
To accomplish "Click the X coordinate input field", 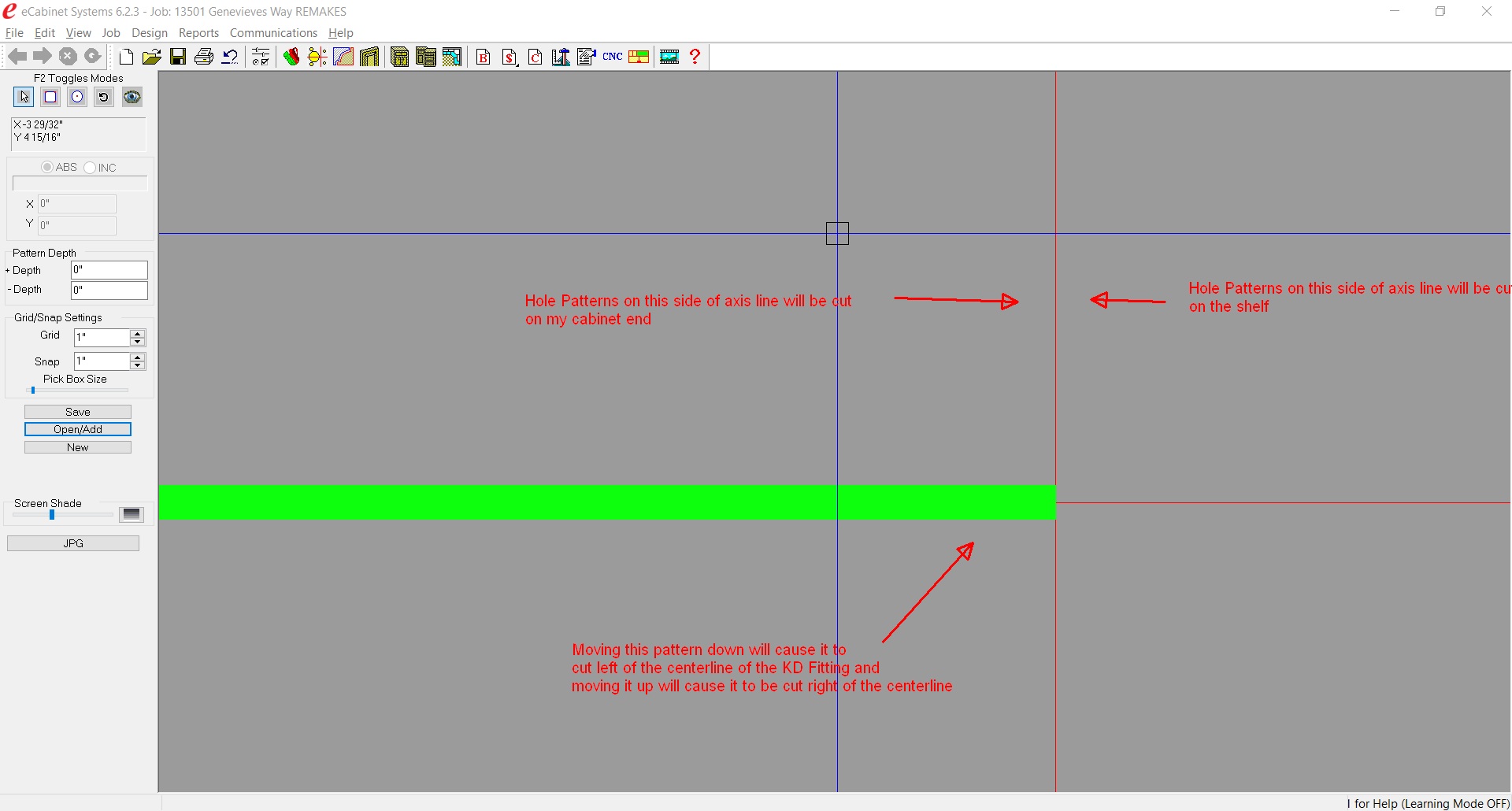I will 77,204.
